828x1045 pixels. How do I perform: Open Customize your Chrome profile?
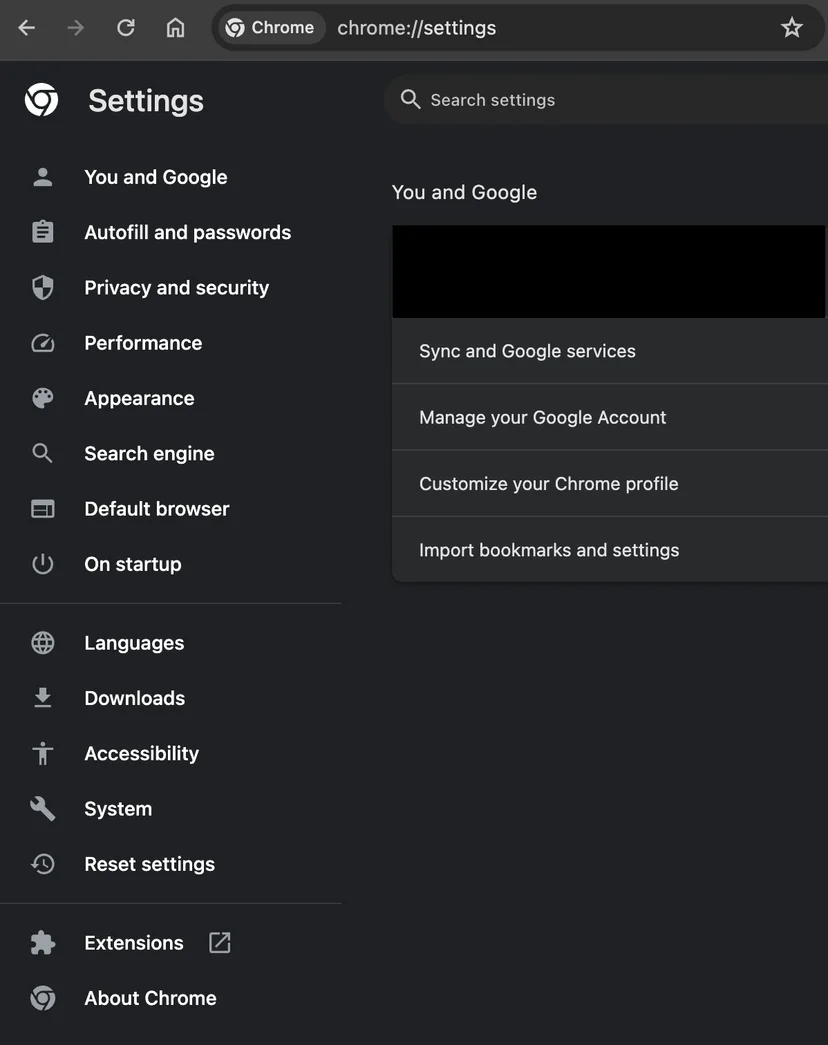point(610,484)
